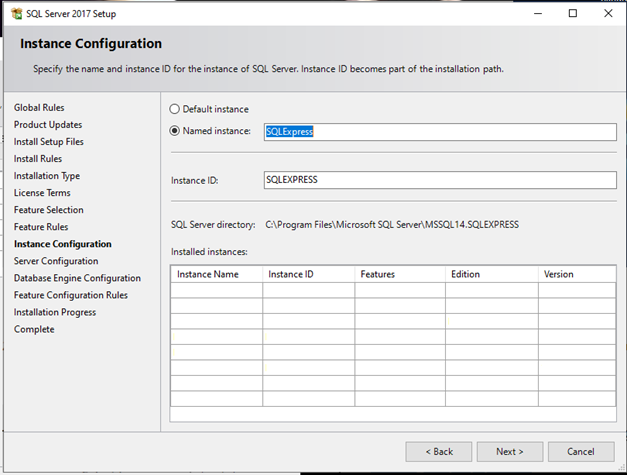The height and width of the screenshot is (475, 627).
Task: Open the Product Updates step
Action: pyautogui.click(x=48, y=125)
